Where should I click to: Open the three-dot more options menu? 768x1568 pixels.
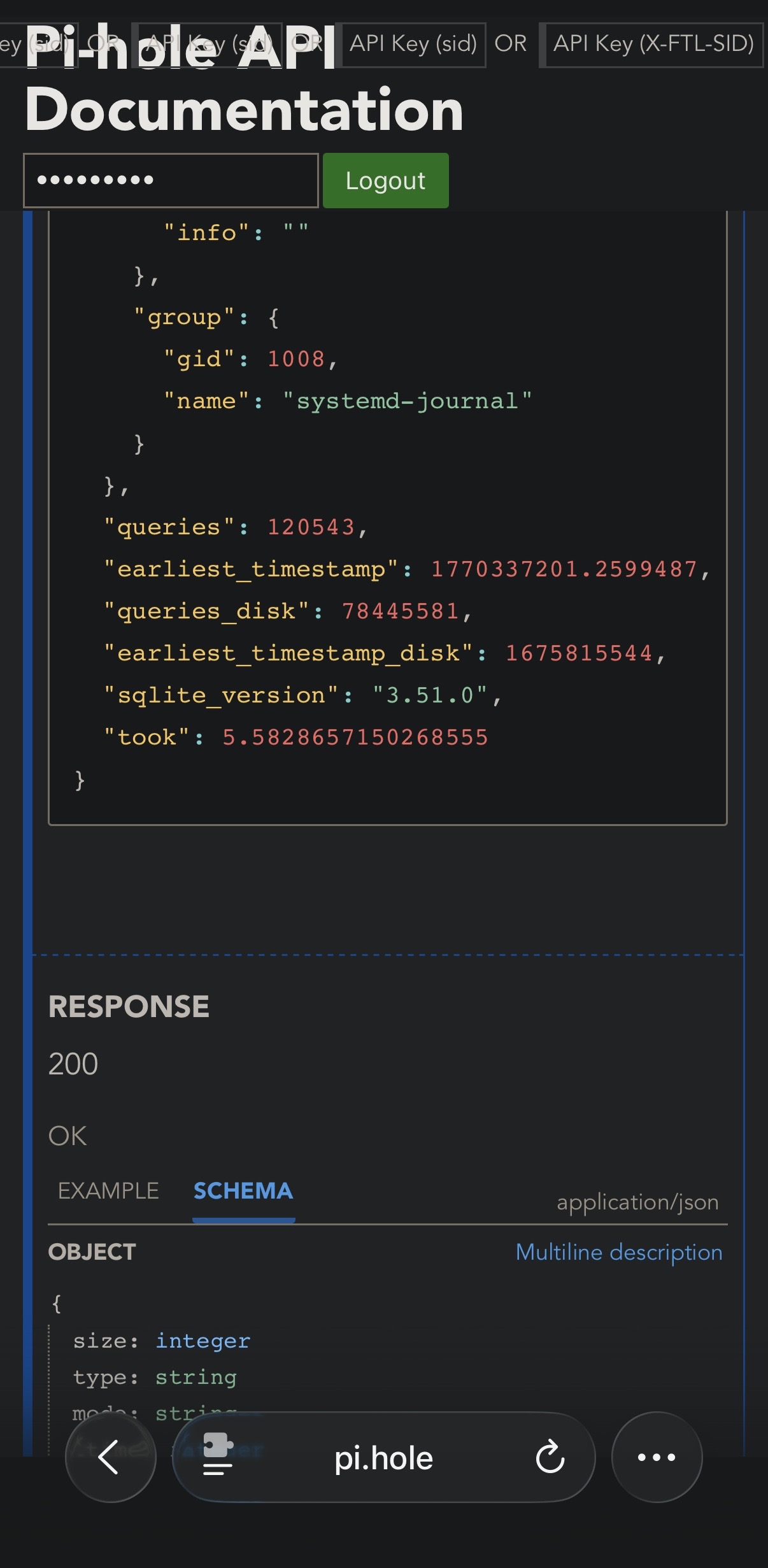tap(657, 1457)
